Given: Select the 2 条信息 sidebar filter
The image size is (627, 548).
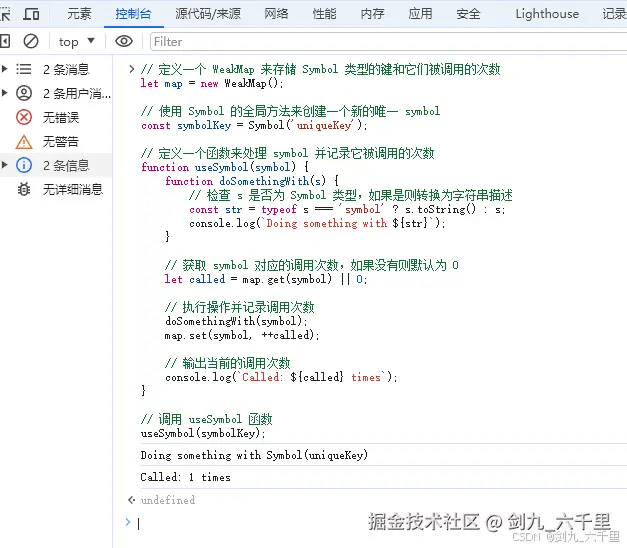Looking at the screenshot, I should coord(56,165).
